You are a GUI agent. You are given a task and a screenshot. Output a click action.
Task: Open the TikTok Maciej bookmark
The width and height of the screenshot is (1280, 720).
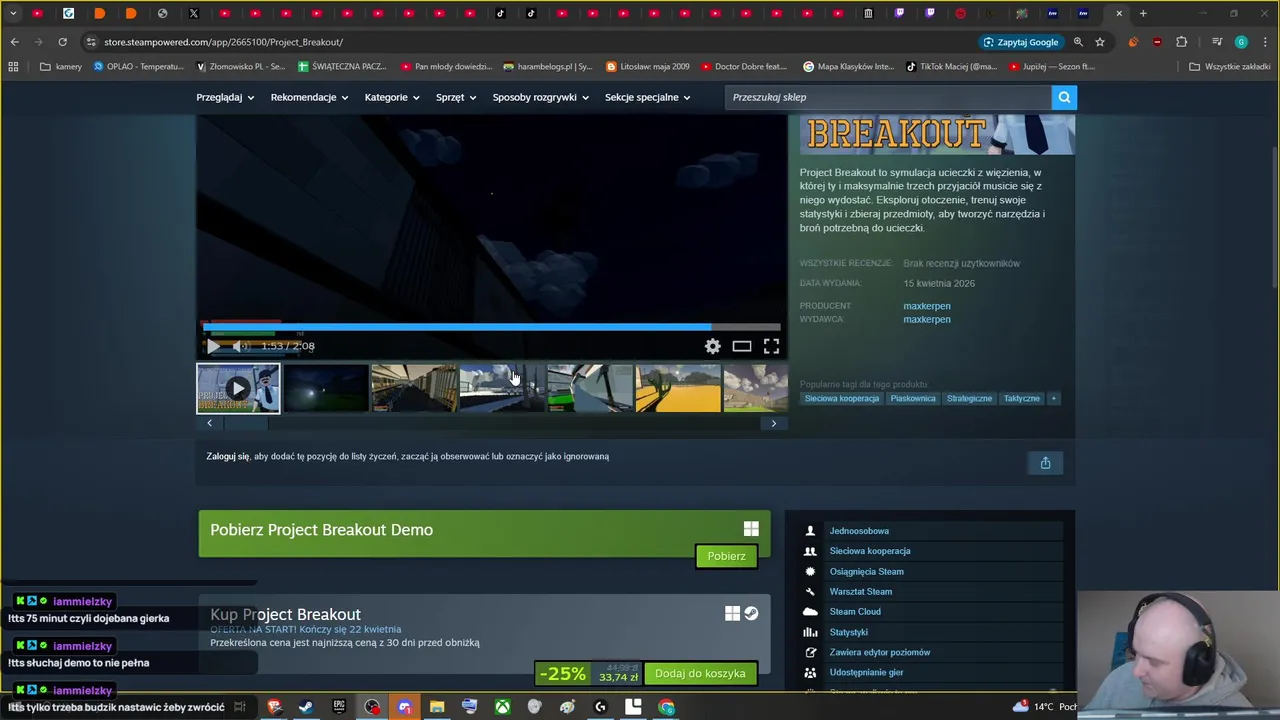tap(952, 66)
